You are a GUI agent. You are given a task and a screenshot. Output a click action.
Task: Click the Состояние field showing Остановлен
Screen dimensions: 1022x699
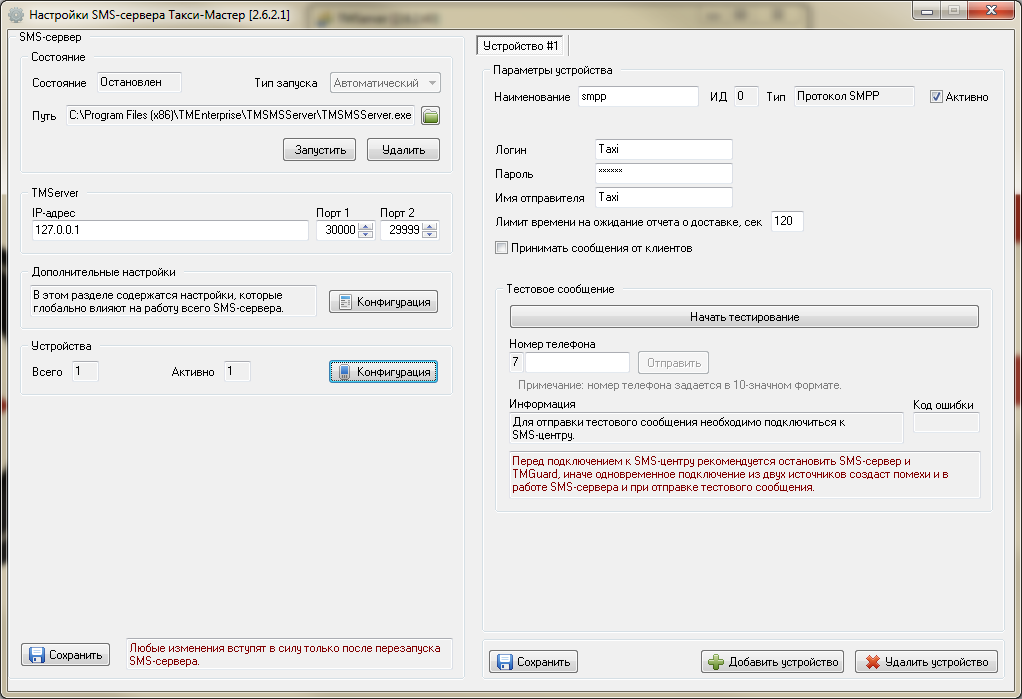pos(139,82)
